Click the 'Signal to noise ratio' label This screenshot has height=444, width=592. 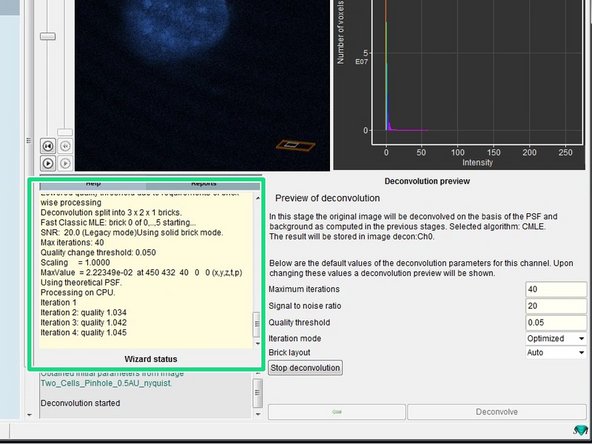coord(305,306)
